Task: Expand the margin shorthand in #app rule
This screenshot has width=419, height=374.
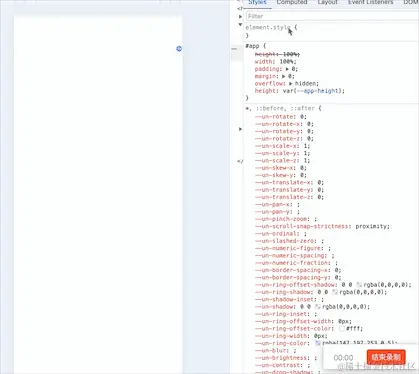Action: (283, 76)
